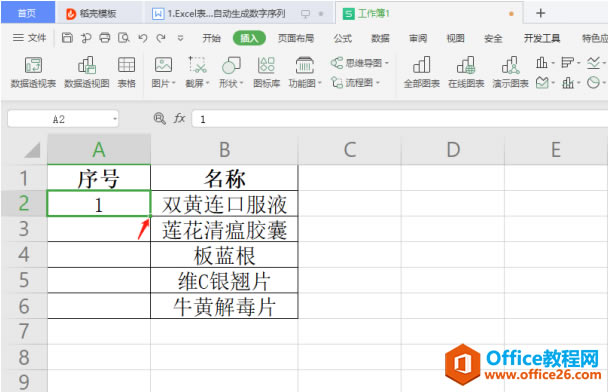Click the 流程图 flowchart button
The image size is (608, 392).
[x=355, y=82]
